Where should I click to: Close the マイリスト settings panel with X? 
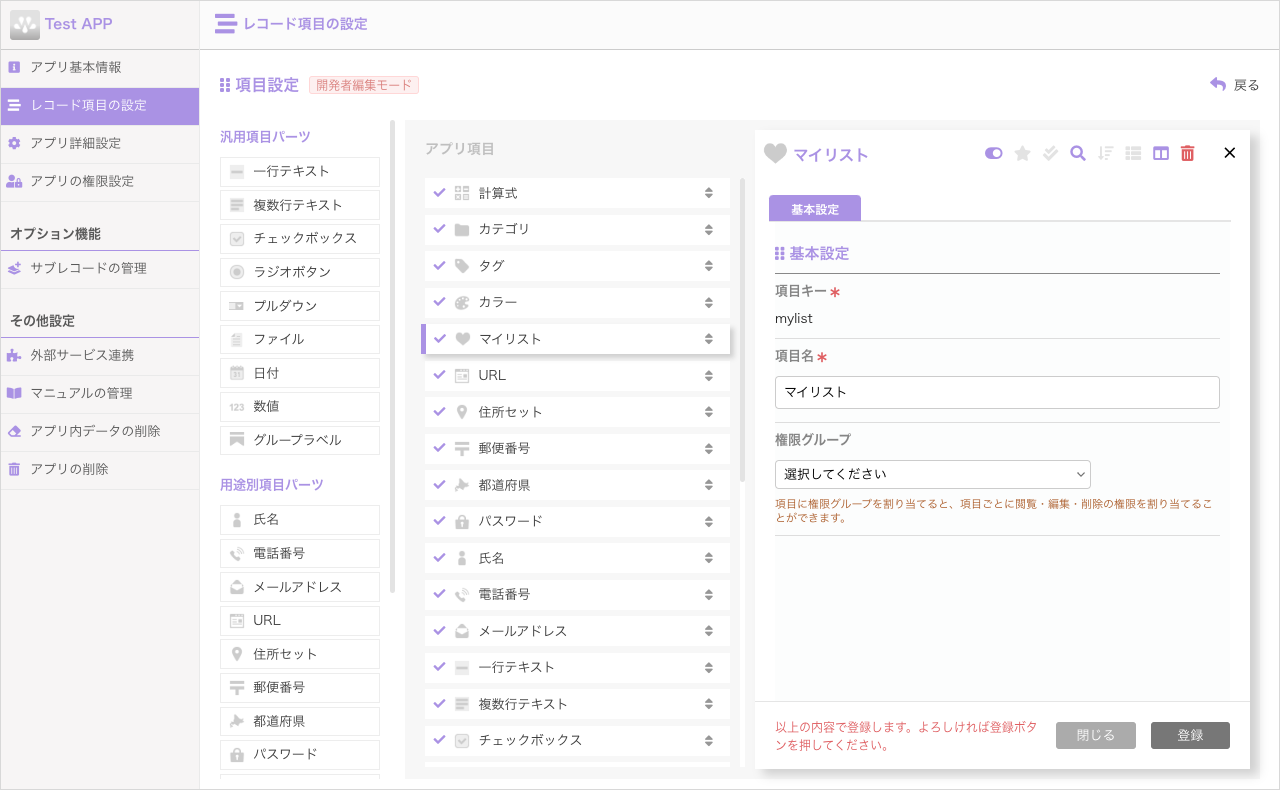coord(1230,153)
